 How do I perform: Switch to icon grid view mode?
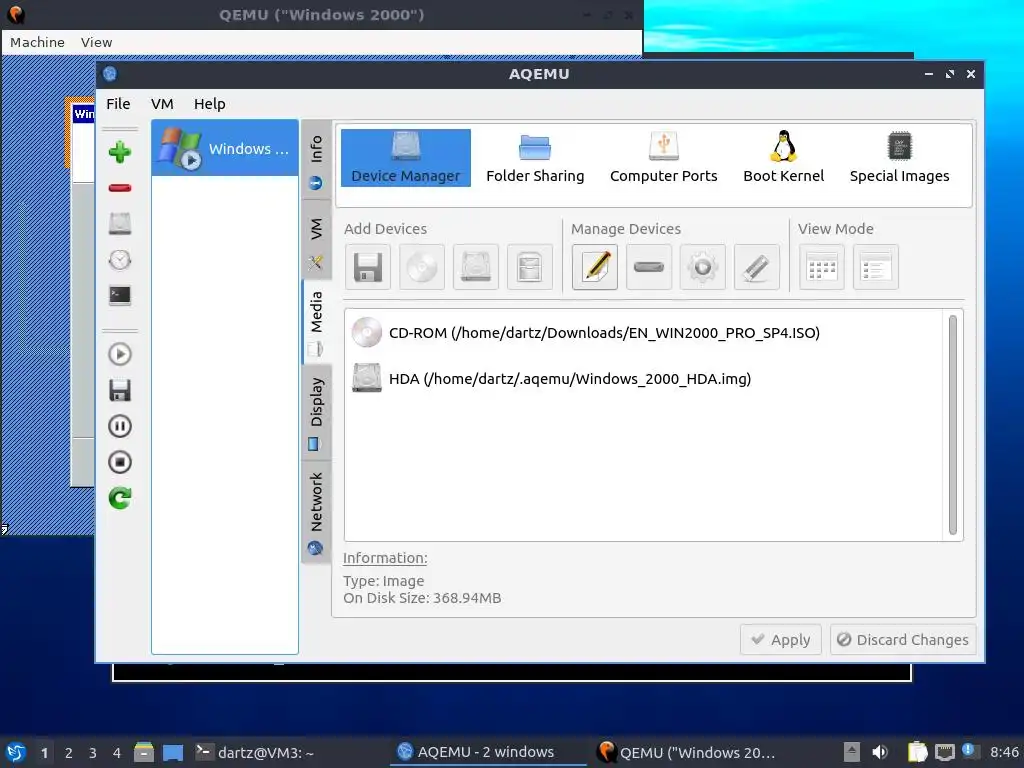tap(822, 267)
